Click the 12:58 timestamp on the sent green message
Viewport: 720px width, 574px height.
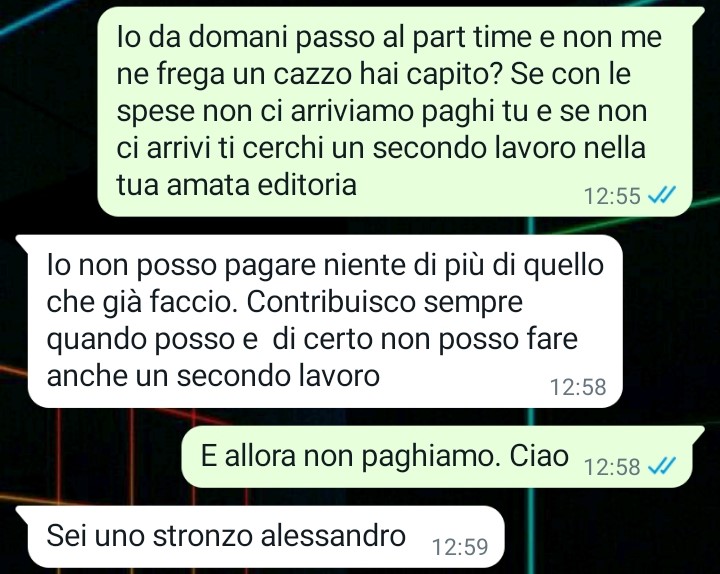pyautogui.click(x=612, y=467)
